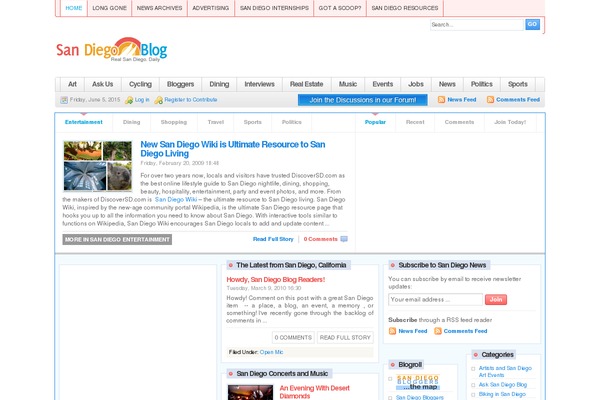This screenshot has height=400, width=600.
Task: Click READ FULL STORY button under Howdy post
Action: click(x=345, y=338)
